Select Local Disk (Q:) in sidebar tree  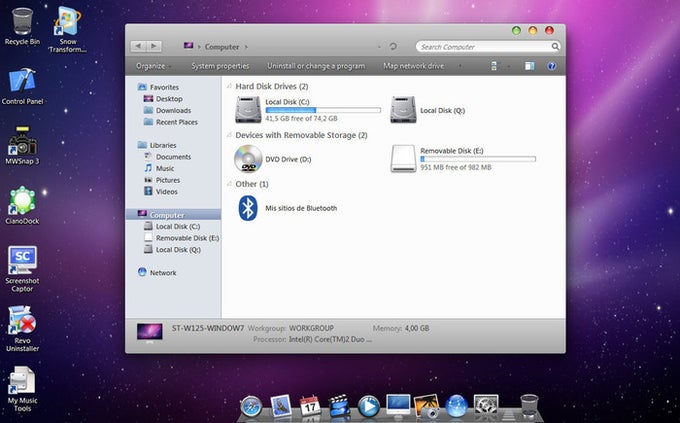(x=178, y=249)
